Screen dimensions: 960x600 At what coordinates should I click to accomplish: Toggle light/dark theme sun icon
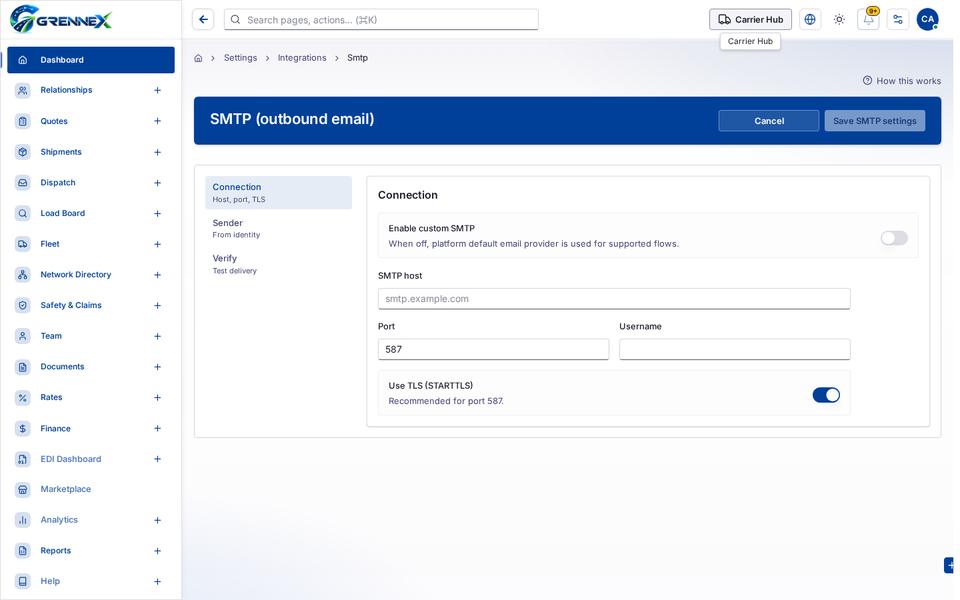point(839,20)
